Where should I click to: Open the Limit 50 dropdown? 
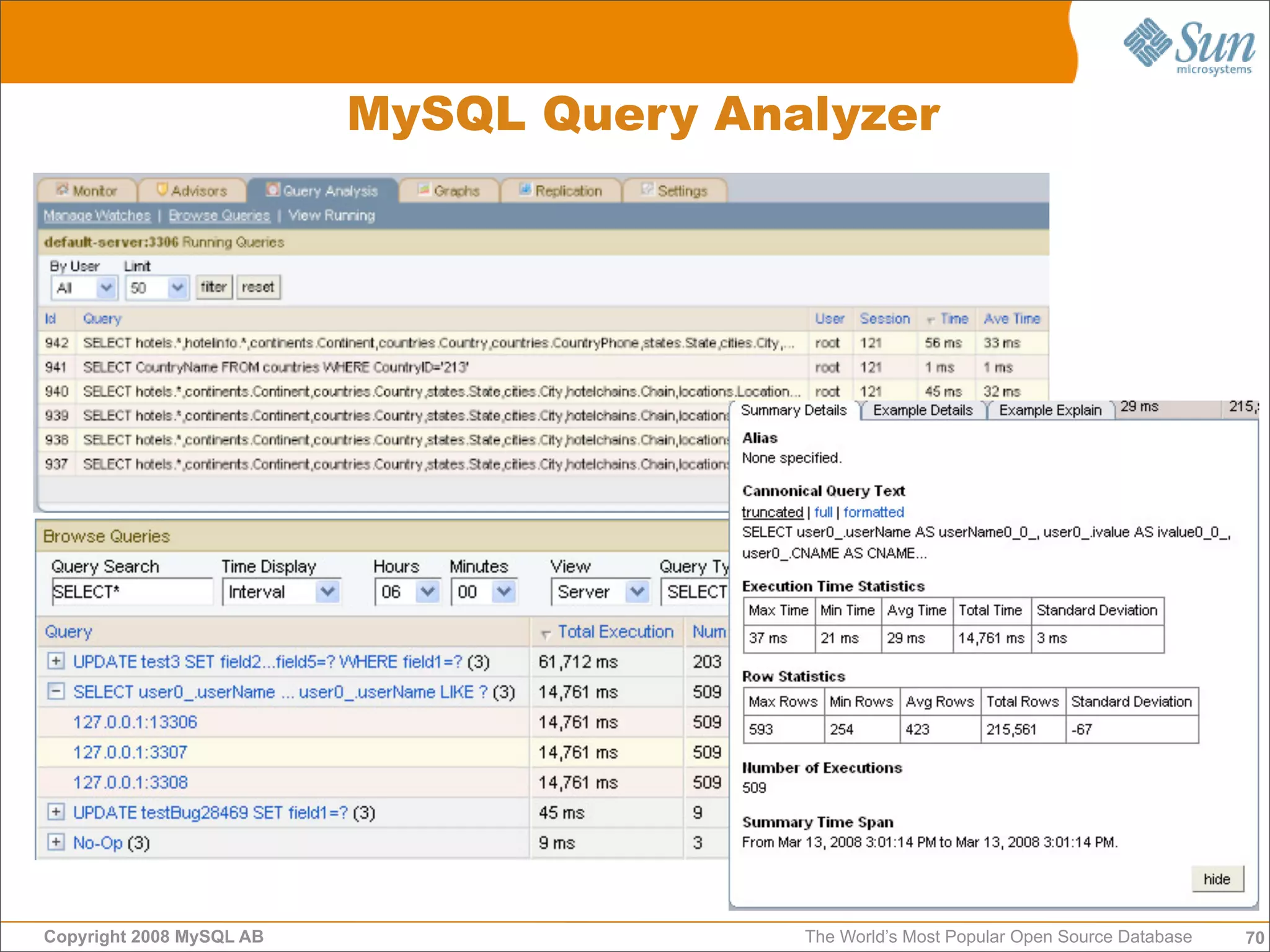tap(156, 288)
